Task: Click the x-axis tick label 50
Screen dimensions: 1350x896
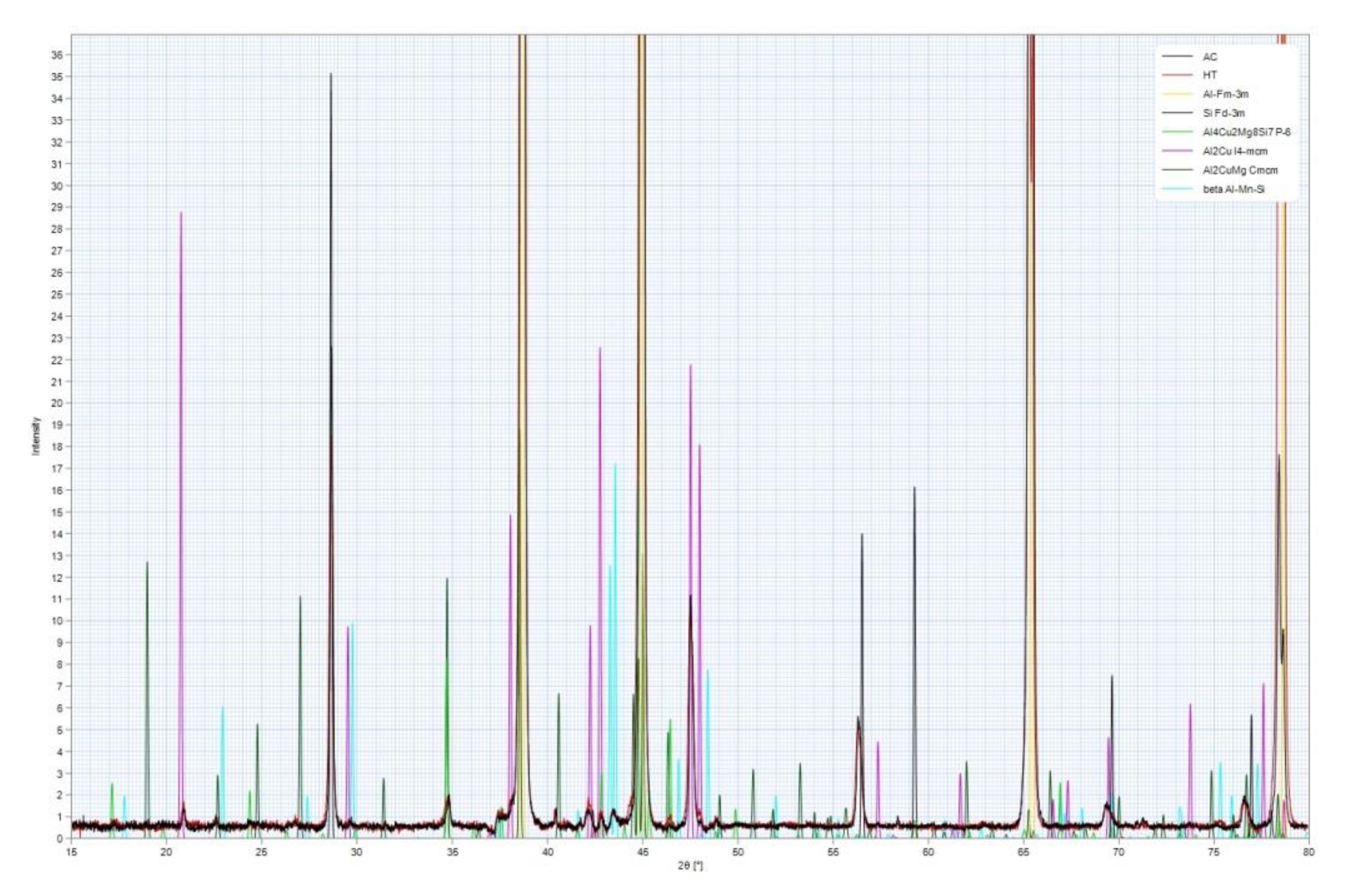Action: point(738,852)
